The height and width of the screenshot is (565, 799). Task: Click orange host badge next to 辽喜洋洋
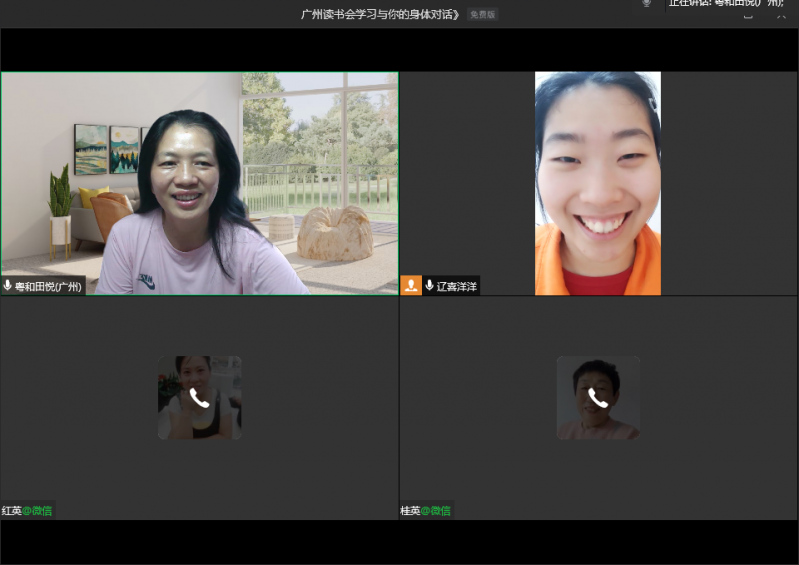click(x=411, y=286)
